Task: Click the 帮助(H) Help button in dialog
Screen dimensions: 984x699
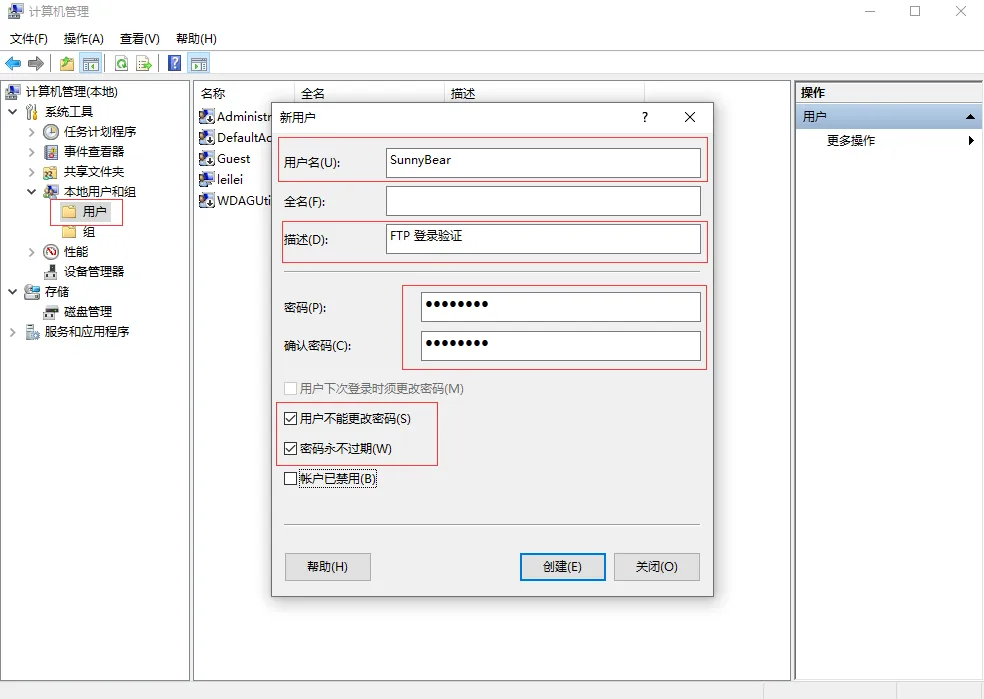Action: pyautogui.click(x=327, y=567)
